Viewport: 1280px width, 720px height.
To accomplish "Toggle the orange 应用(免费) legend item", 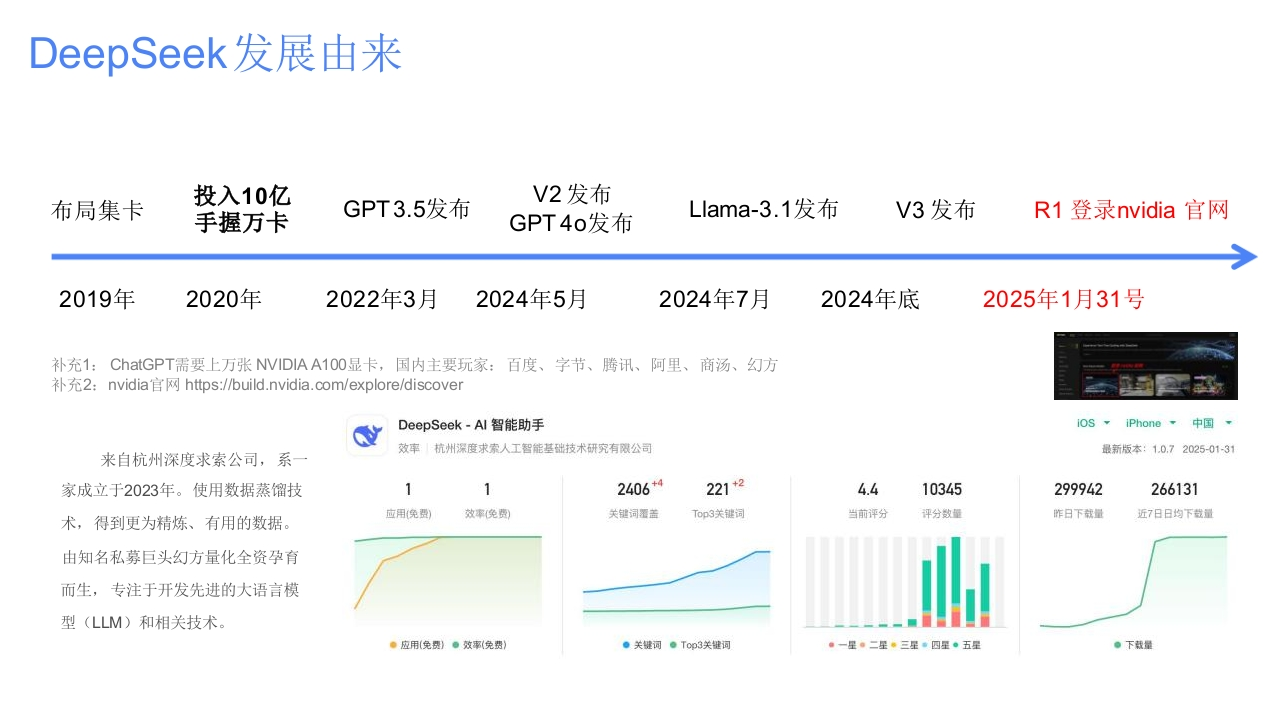I will (x=417, y=645).
